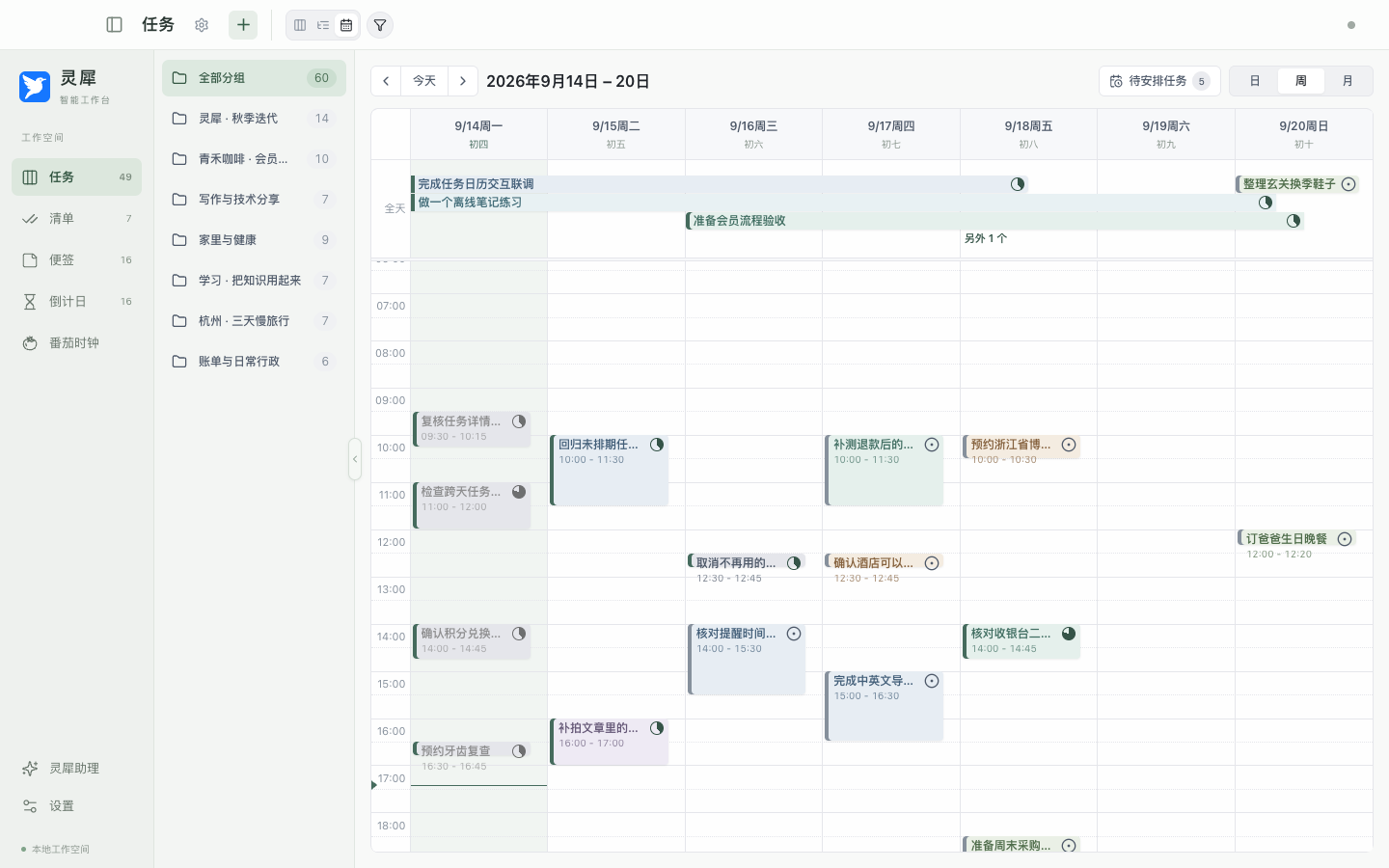The width and height of the screenshot is (1389, 868).
Task: Switch to 日 day view
Action: pos(1255,81)
